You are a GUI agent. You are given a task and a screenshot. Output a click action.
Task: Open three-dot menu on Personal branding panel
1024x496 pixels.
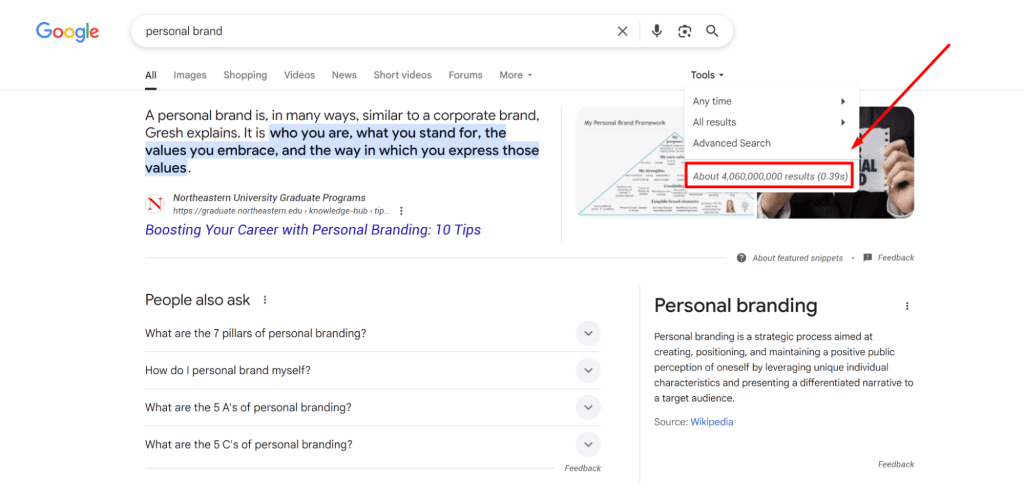tap(906, 306)
